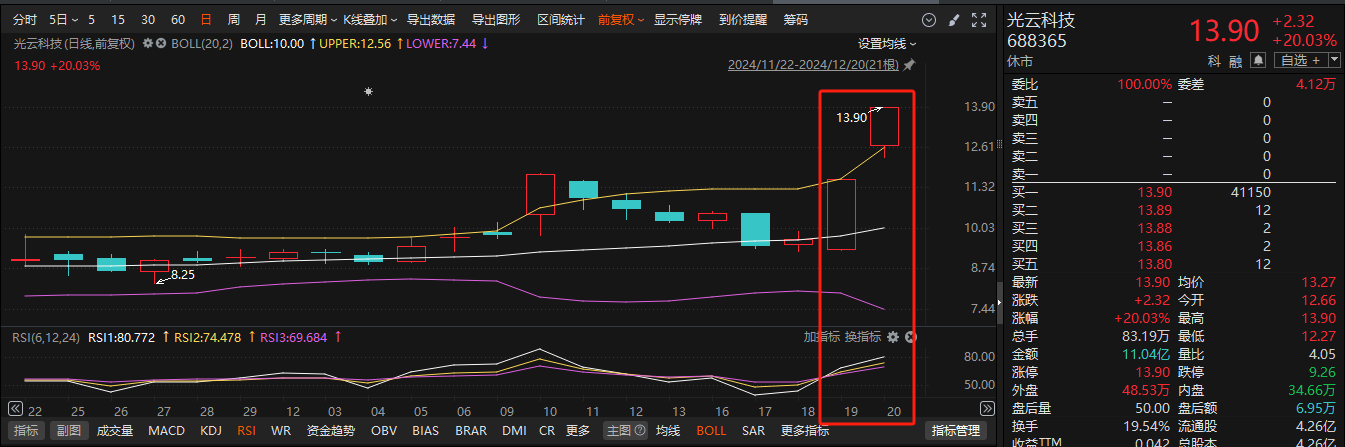Toggle the 副图 sub-chart indicator mode
1345x447 pixels.
coord(68,431)
